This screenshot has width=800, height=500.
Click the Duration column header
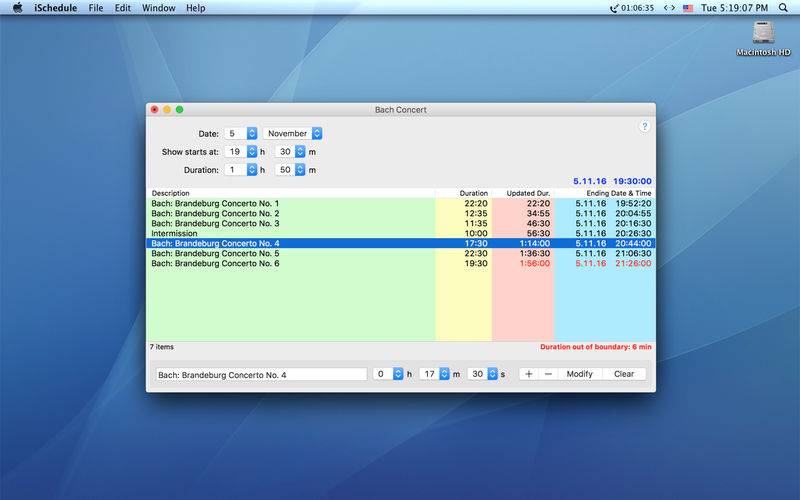(x=463, y=193)
